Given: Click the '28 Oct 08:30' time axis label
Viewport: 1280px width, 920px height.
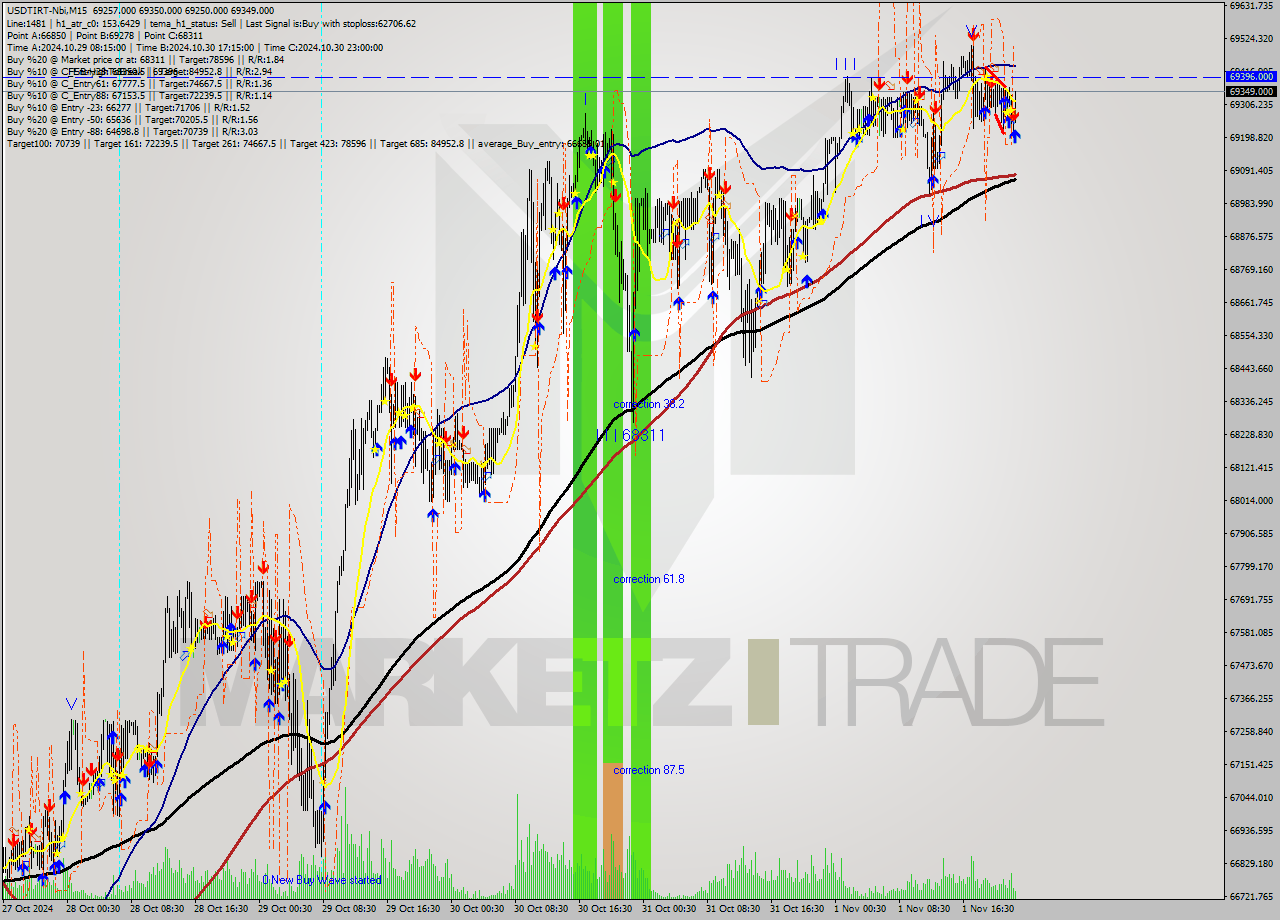Looking at the screenshot, I should click(x=159, y=909).
